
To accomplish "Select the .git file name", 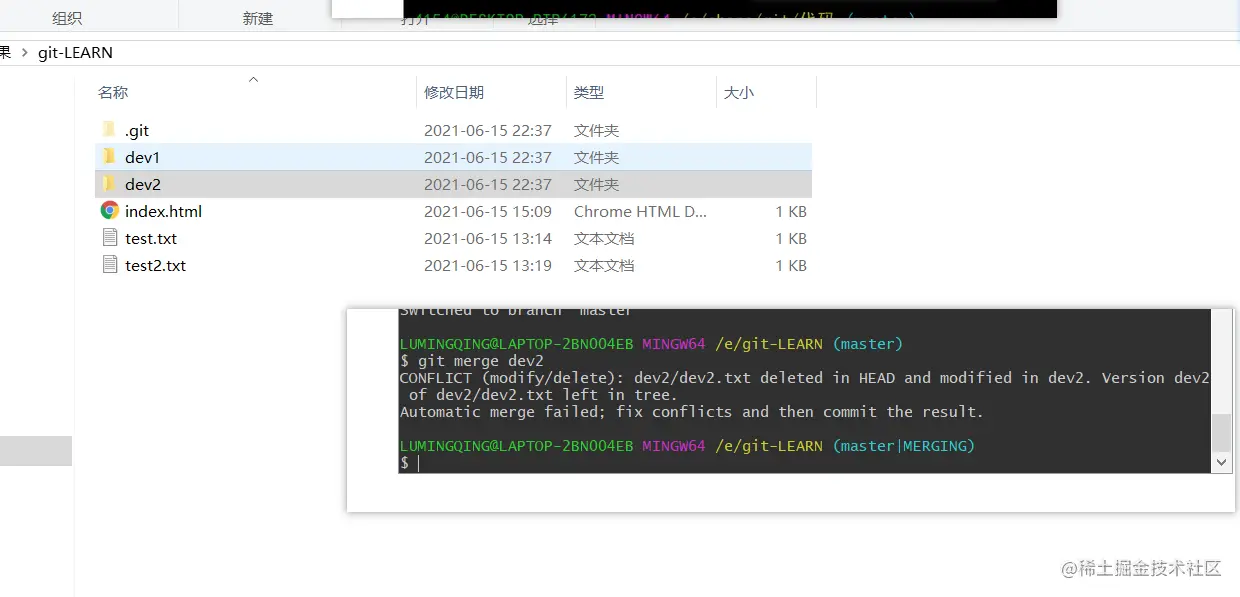I will [137, 130].
